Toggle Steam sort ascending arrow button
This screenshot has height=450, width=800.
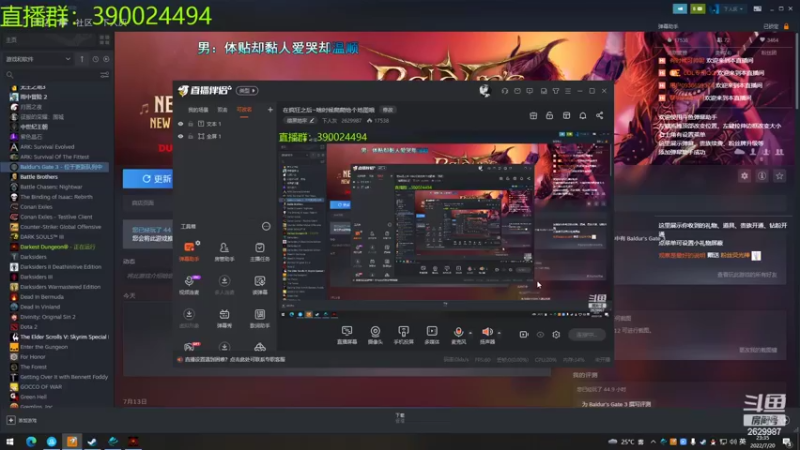(82, 59)
